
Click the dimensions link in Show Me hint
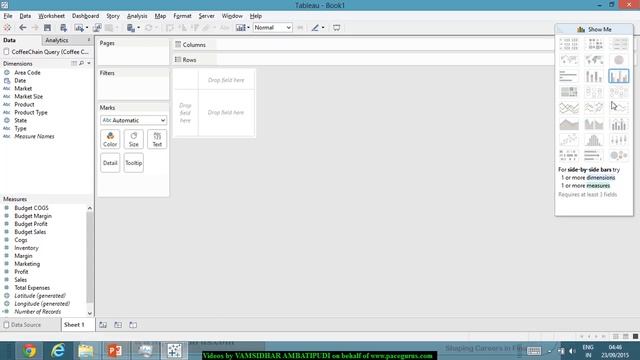coord(600,178)
